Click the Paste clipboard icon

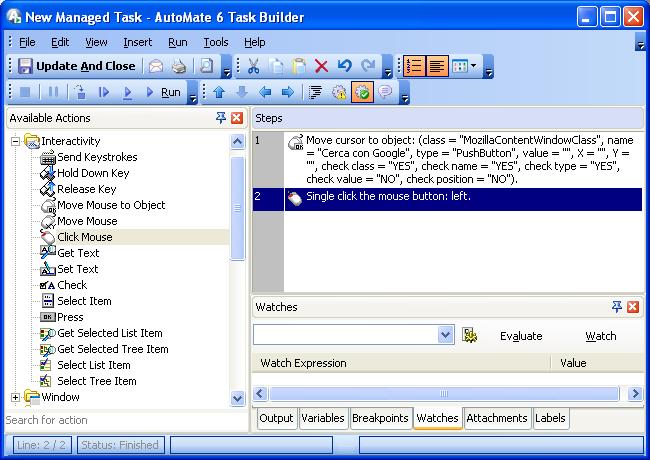[299, 66]
